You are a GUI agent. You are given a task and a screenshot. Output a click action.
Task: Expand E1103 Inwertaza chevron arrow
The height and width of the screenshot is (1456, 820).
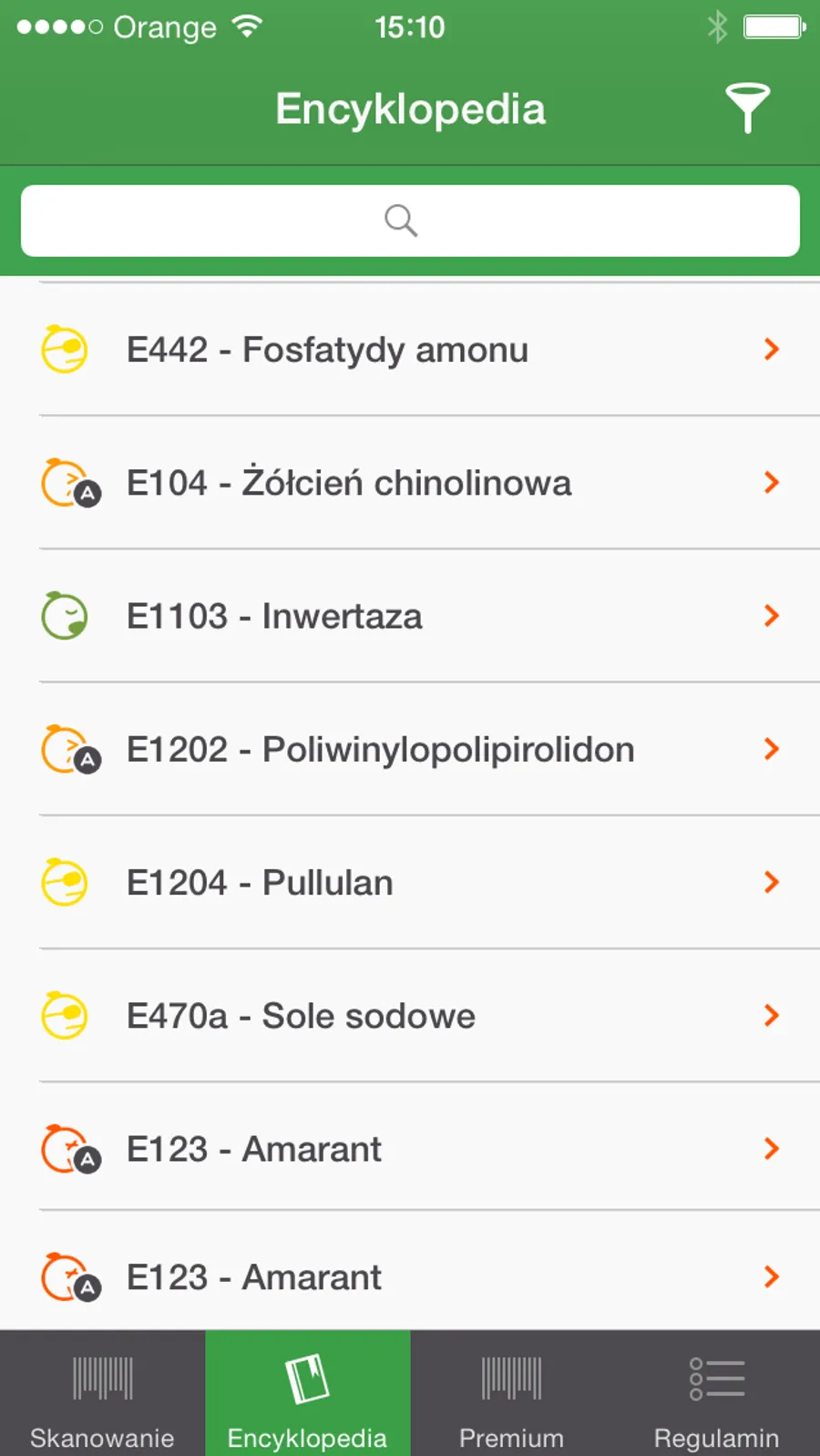[x=771, y=616]
